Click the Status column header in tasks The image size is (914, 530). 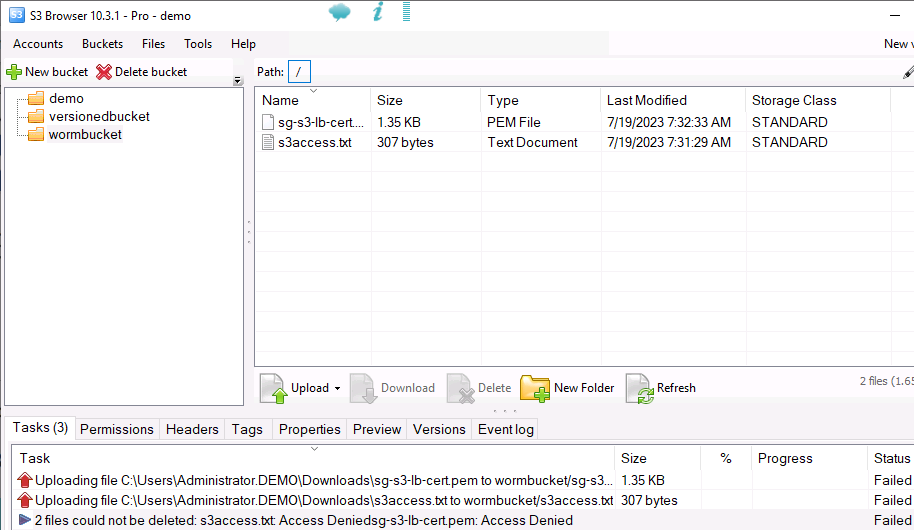pyautogui.click(x=891, y=458)
